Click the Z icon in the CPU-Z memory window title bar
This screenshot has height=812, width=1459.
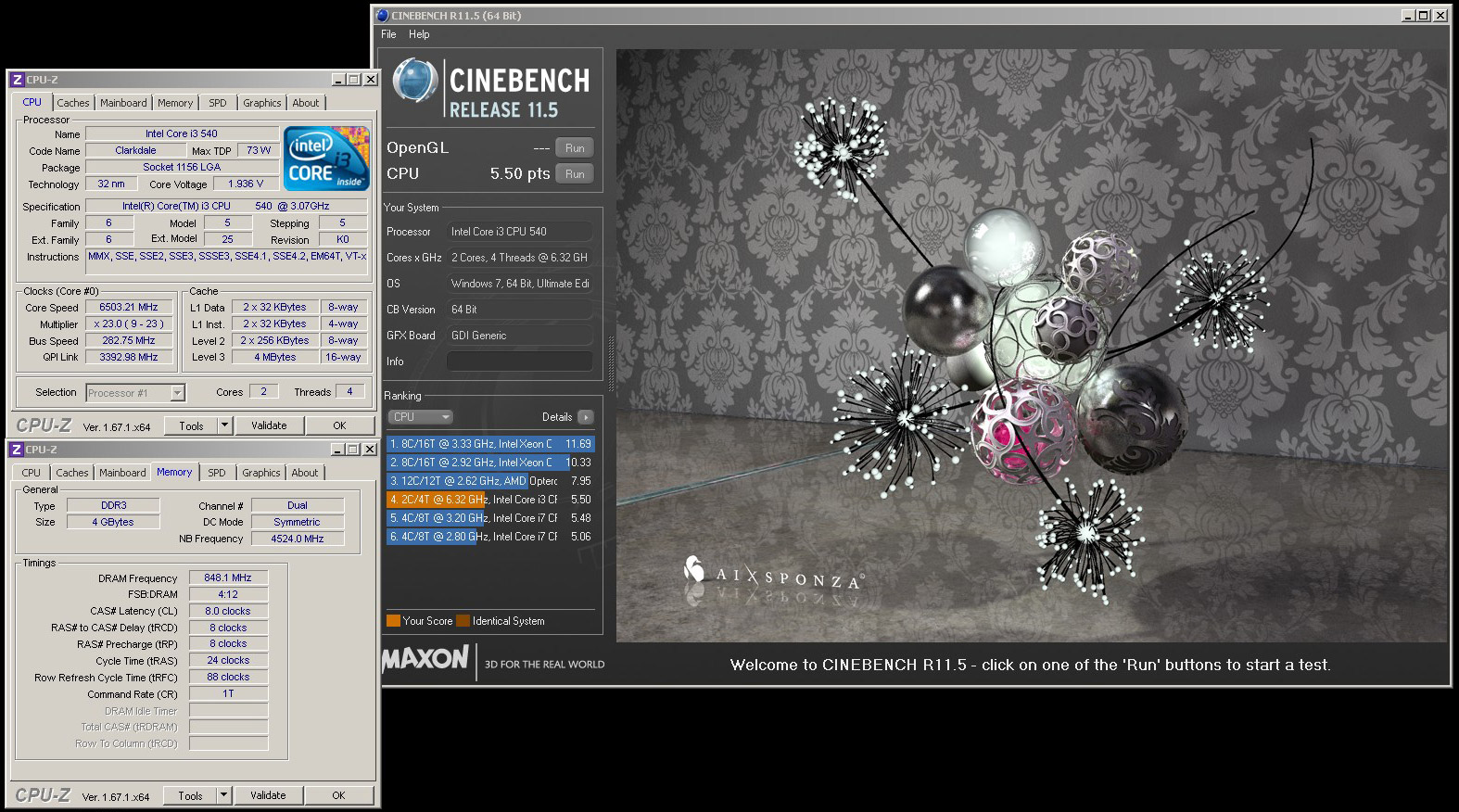pyautogui.click(x=17, y=450)
